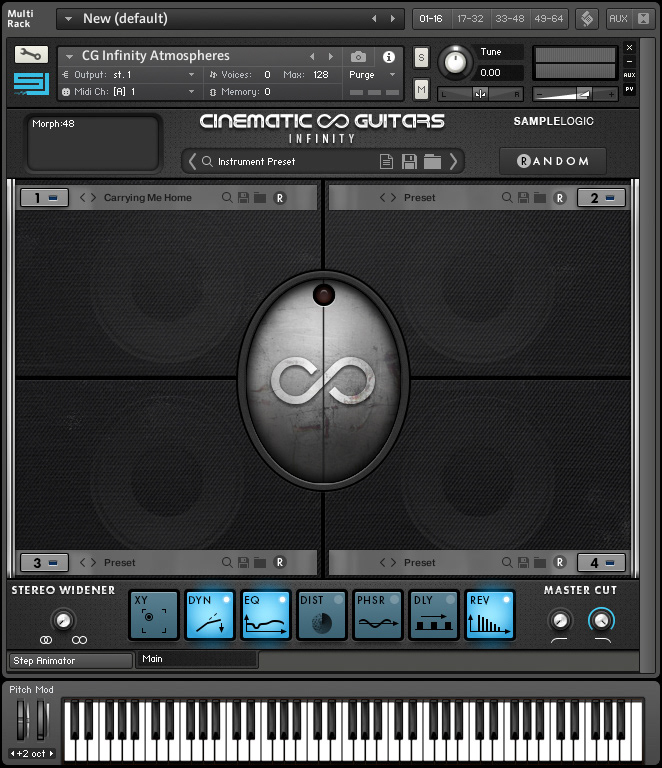
Task: Switch to rack page 01-16
Action: (x=431, y=19)
